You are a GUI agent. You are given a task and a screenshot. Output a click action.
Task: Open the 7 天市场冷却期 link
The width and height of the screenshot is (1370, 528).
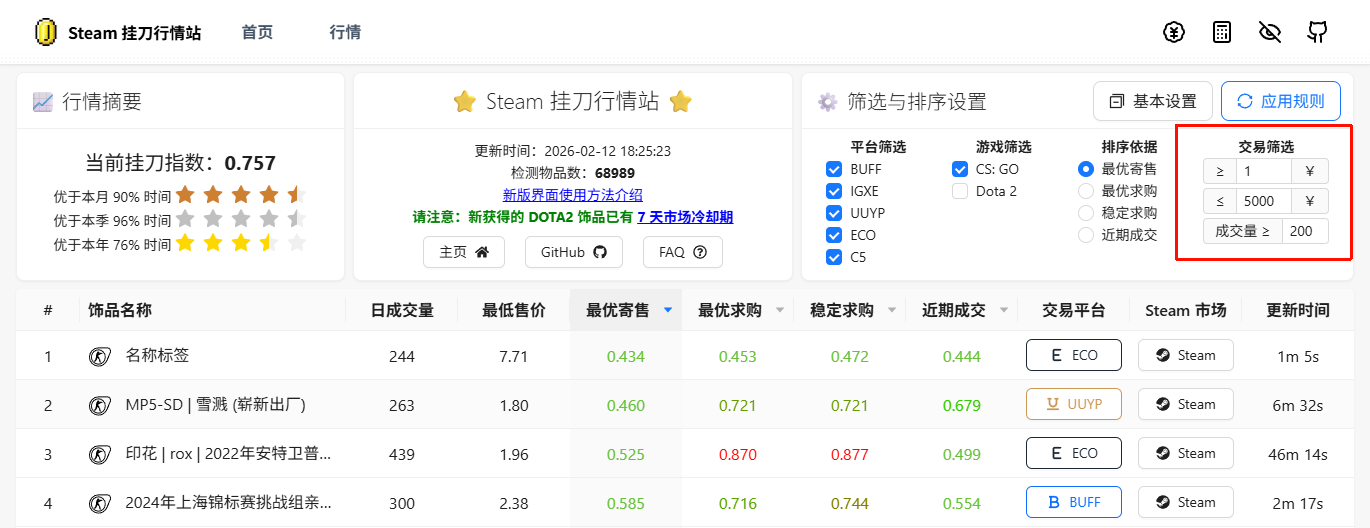(685, 217)
